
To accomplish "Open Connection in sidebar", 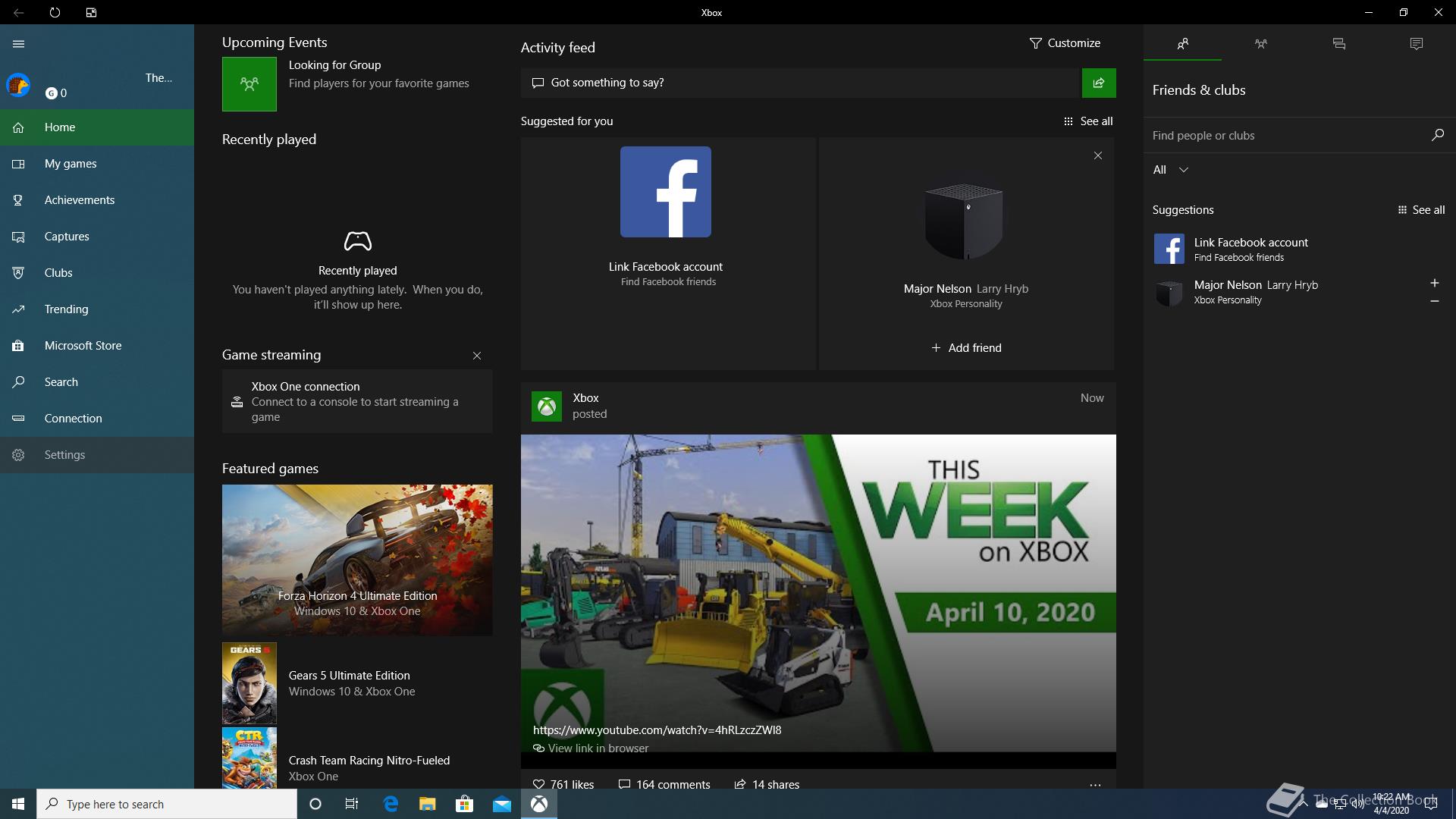I will pyautogui.click(x=97, y=419).
